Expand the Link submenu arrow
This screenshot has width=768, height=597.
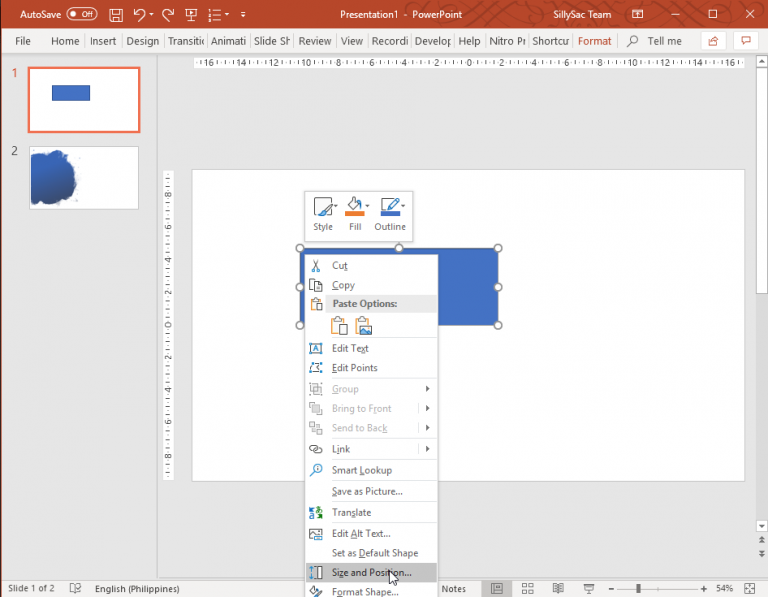[428, 450]
